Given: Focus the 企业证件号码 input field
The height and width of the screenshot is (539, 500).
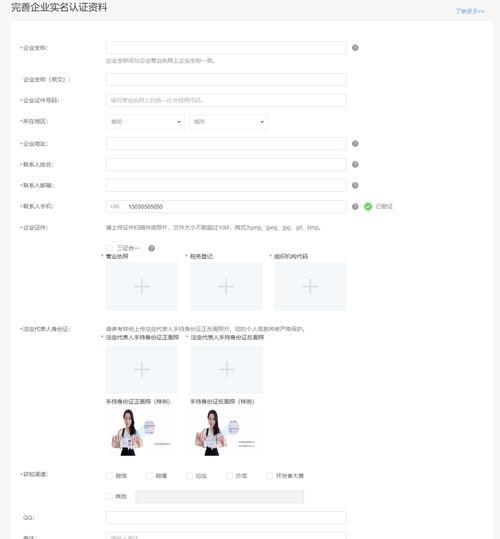Looking at the screenshot, I should (x=226, y=100).
